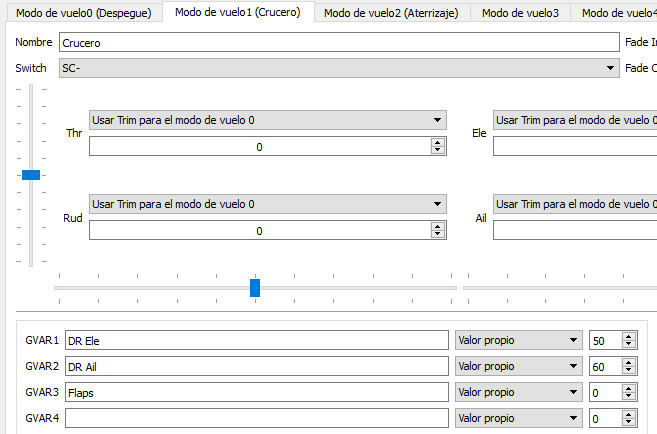Decrease GVAR2 value below 60

[x=628, y=370]
